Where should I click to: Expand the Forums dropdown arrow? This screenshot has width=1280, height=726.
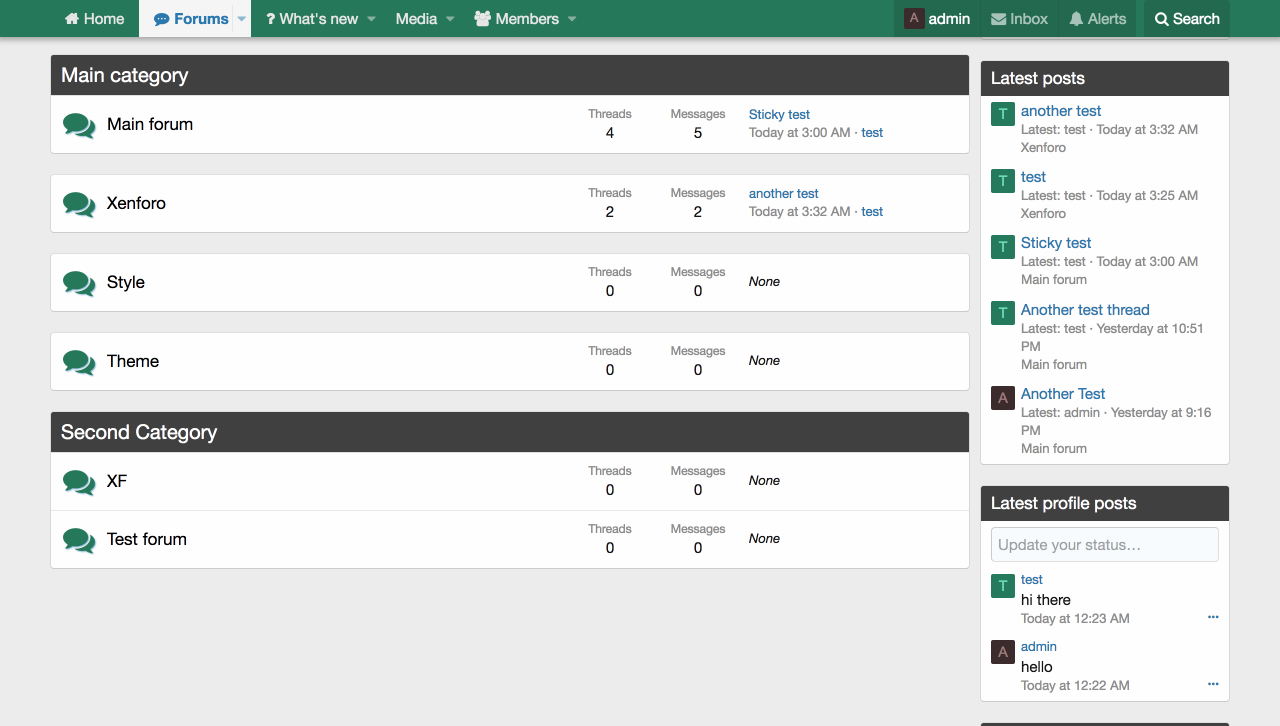(x=241, y=19)
